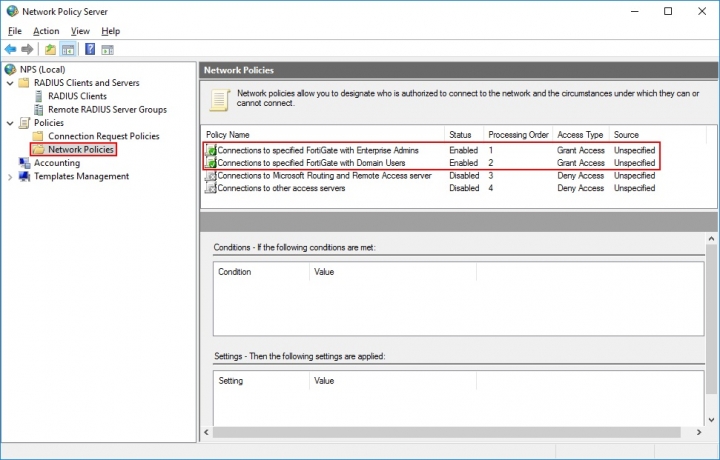The image size is (720, 460).
Task: Click the horizontal scrollbar right arrow
Action: click(699, 432)
